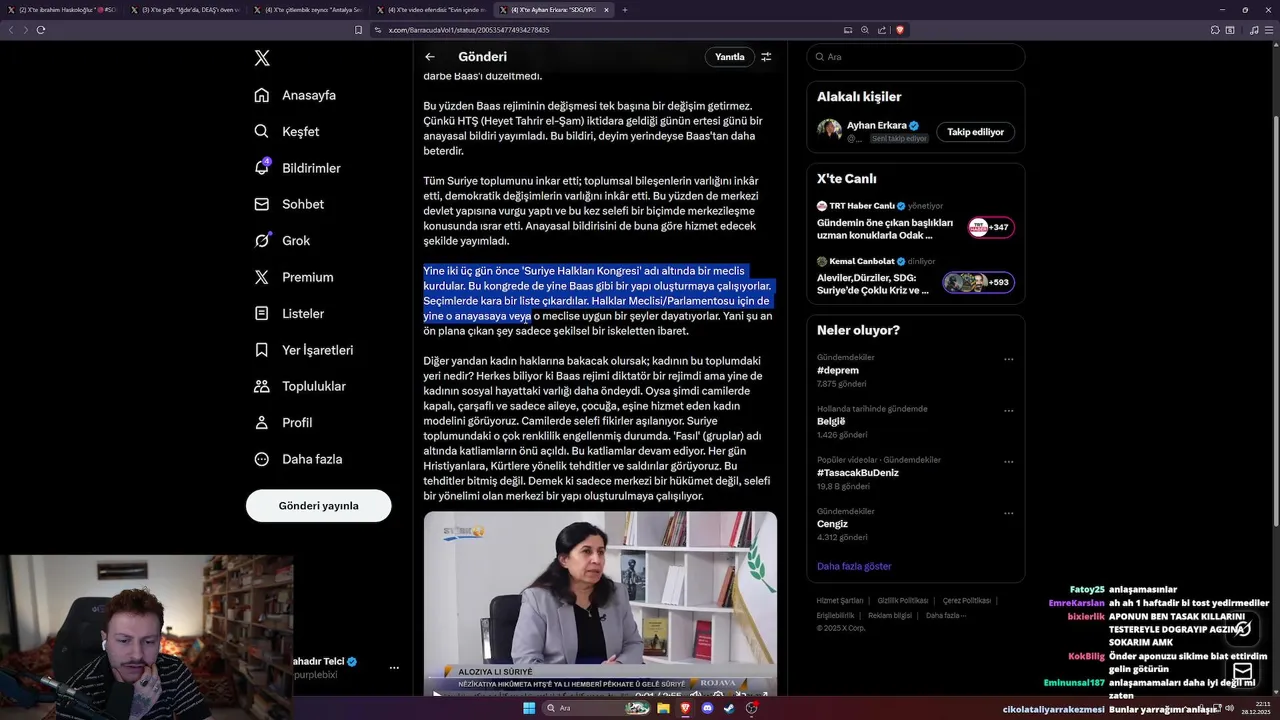The height and width of the screenshot is (720, 1280).
Task: Open more options for #TasacakBuDeniz trend
Action: (1008, 461)
